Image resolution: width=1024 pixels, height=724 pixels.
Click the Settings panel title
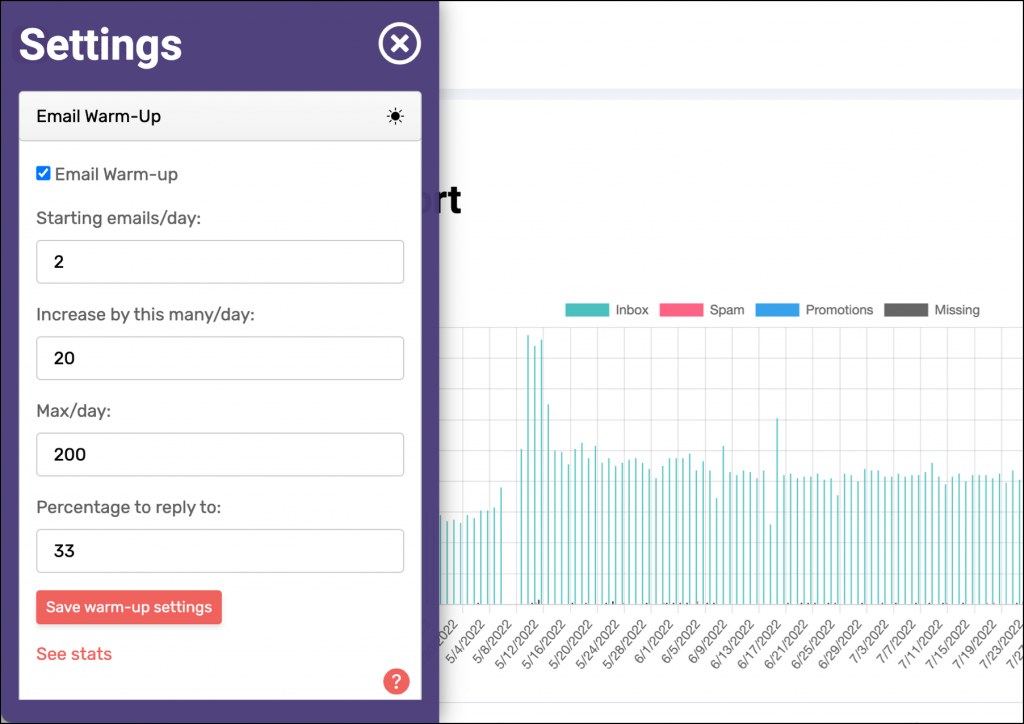pos(100,44)
